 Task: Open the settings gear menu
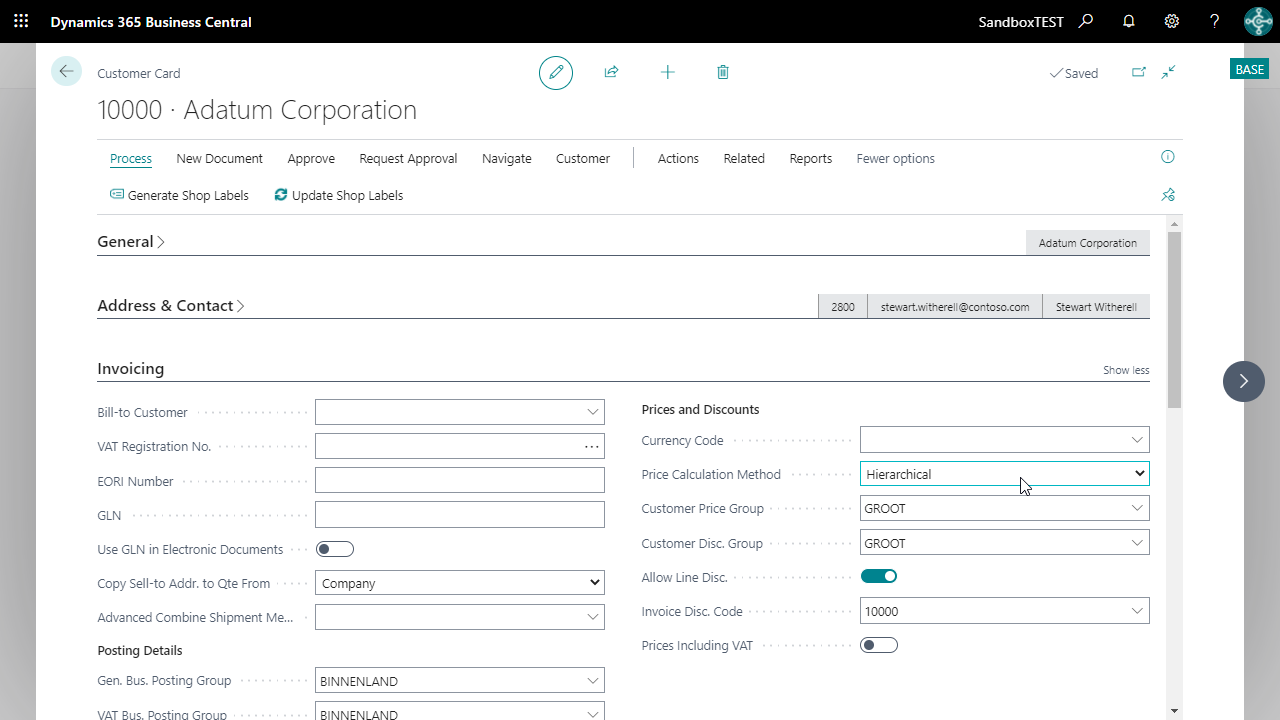click(1172, 21)
